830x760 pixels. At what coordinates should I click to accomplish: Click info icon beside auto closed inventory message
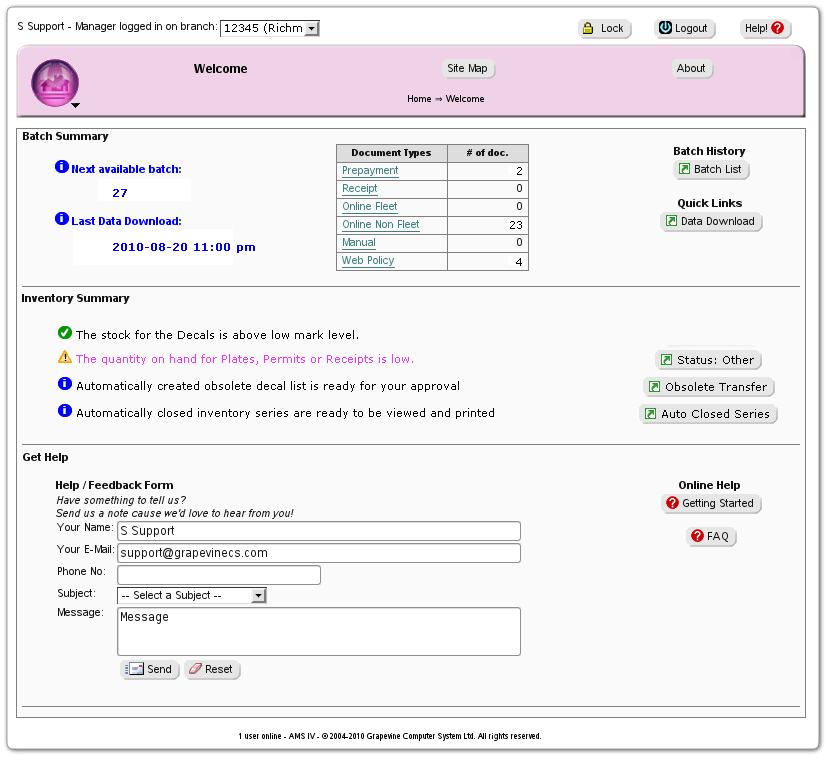65,411
